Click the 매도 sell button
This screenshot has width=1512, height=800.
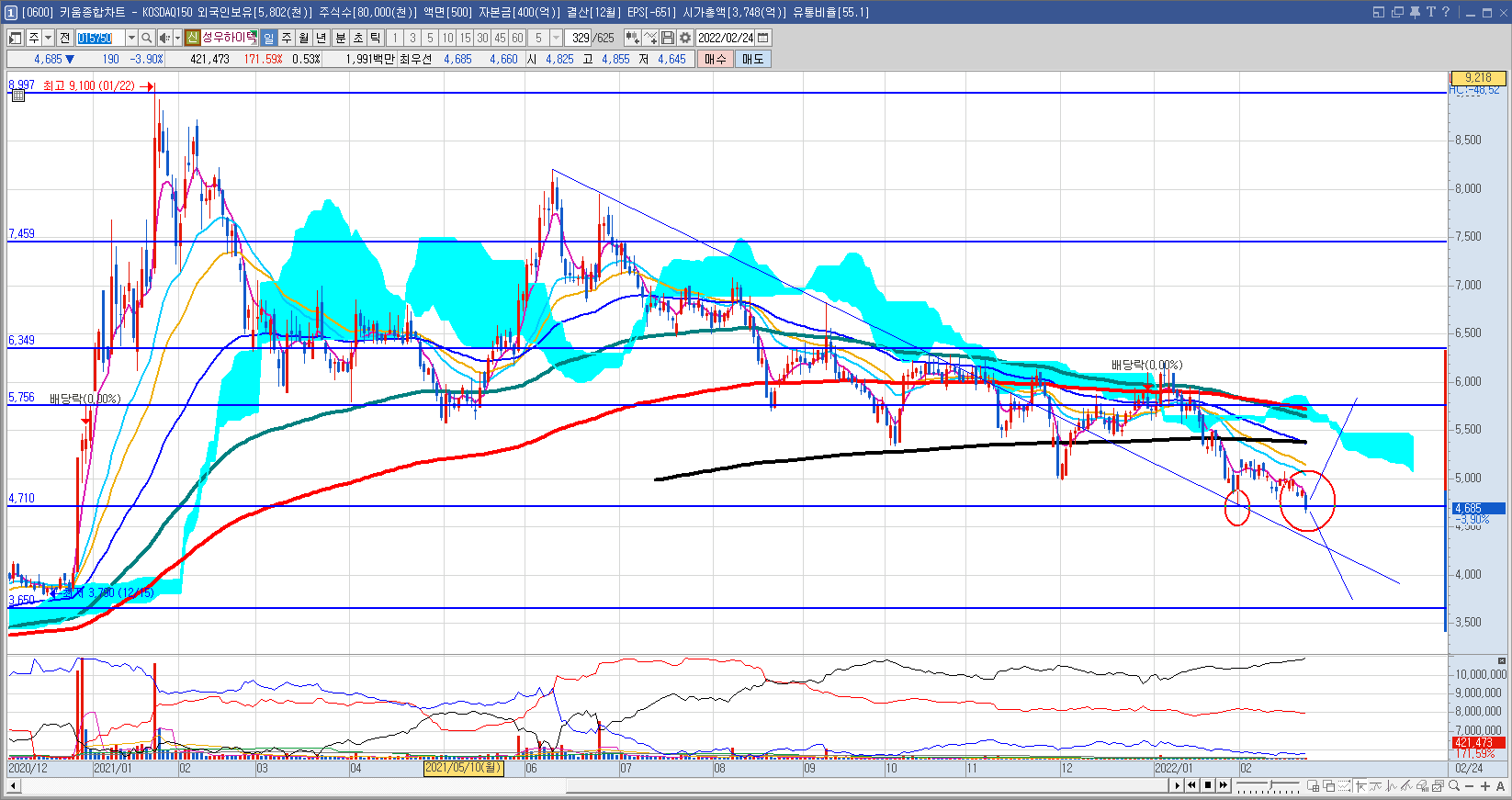click(x=753, y=59)
